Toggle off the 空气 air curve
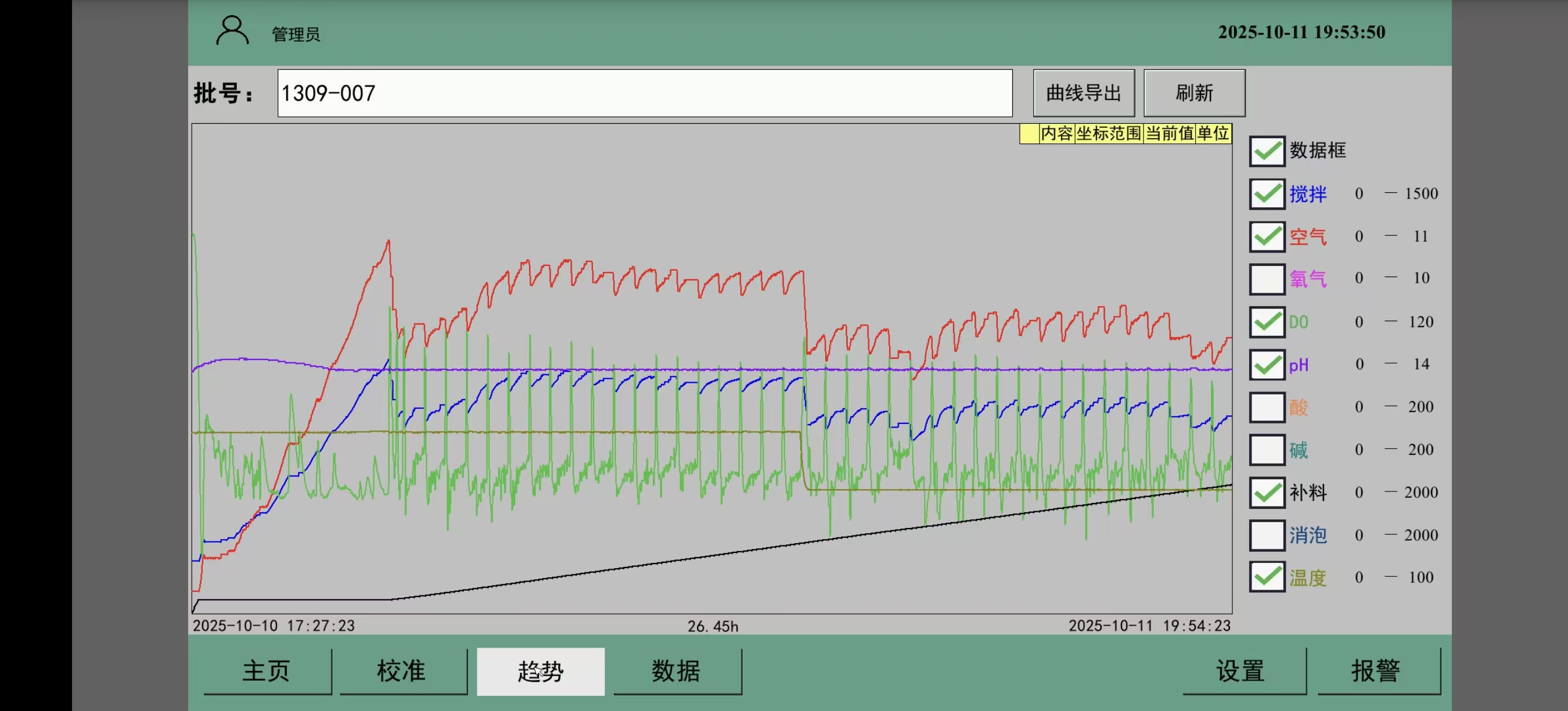1568x711 pixels. coord(1266,236)
